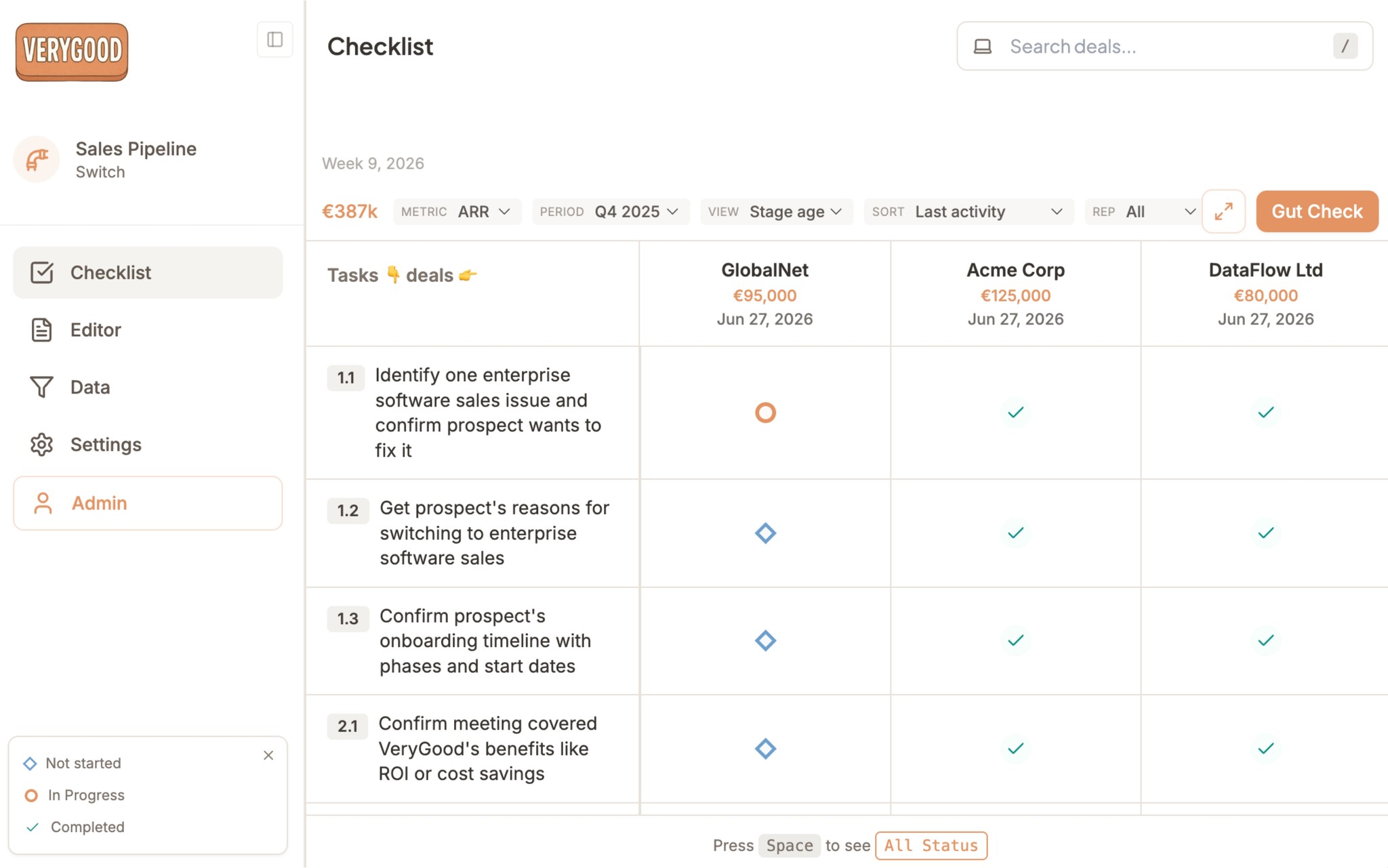Go to the Admin section
1388x868 pixels.
[148, 503]
